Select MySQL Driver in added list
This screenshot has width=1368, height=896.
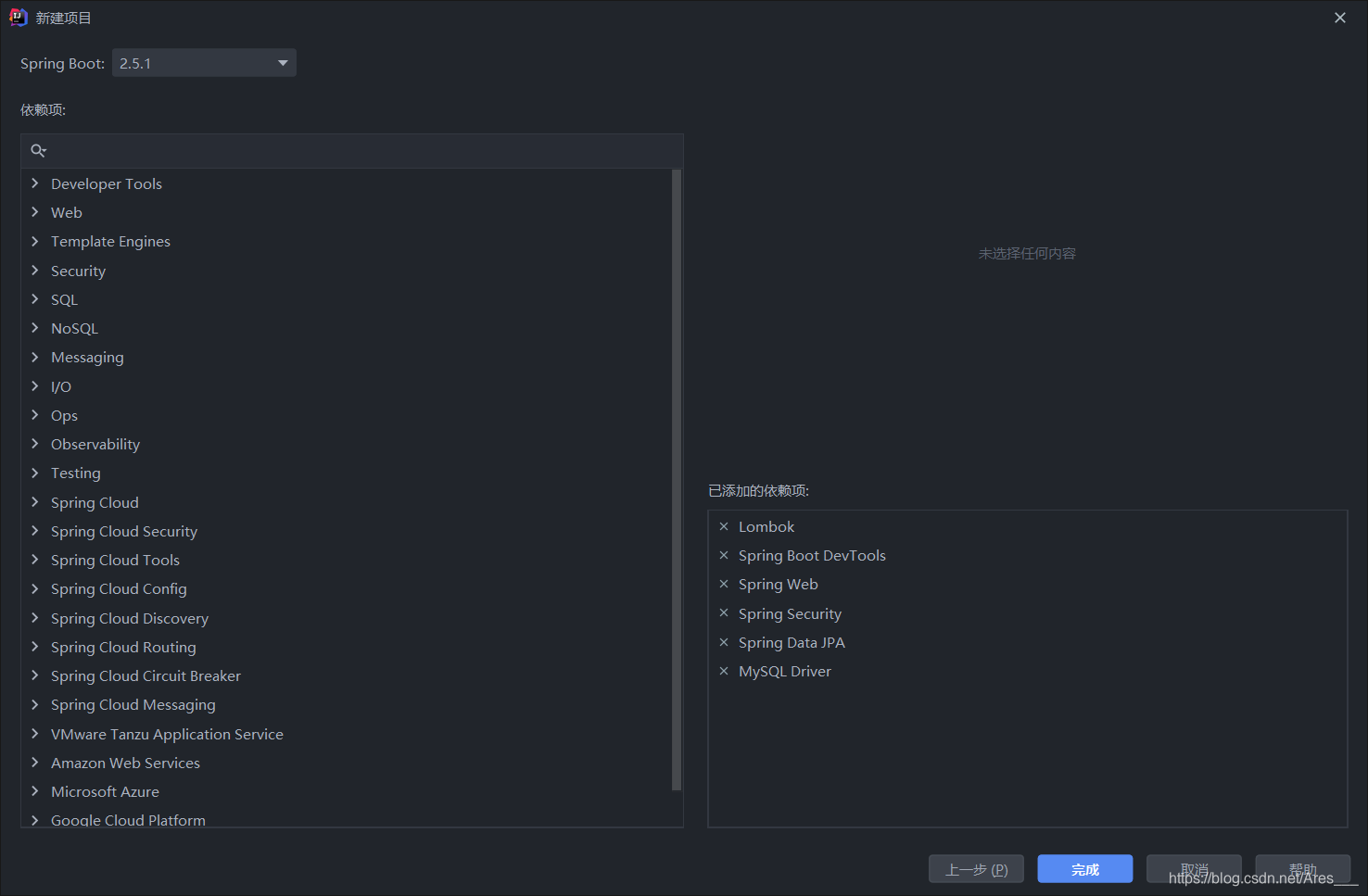785,671
